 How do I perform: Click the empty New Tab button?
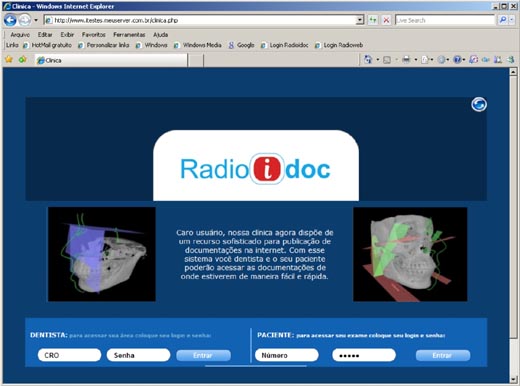pos(196,60)
